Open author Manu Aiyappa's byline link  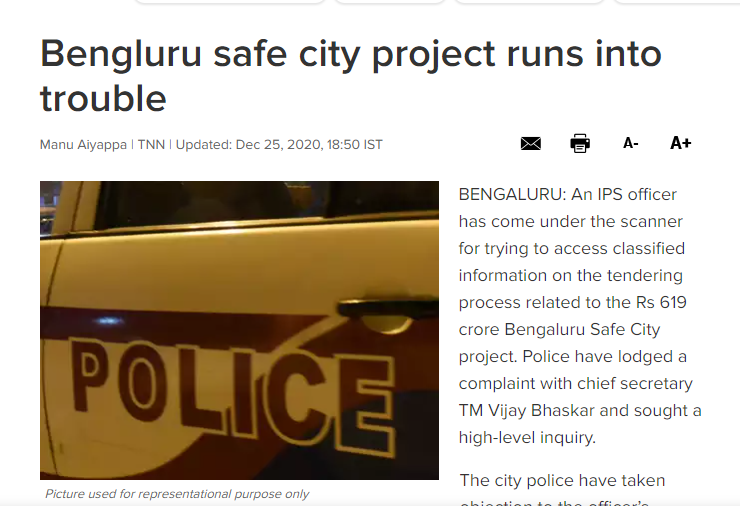pyautogui.click(x=83, y=144)
